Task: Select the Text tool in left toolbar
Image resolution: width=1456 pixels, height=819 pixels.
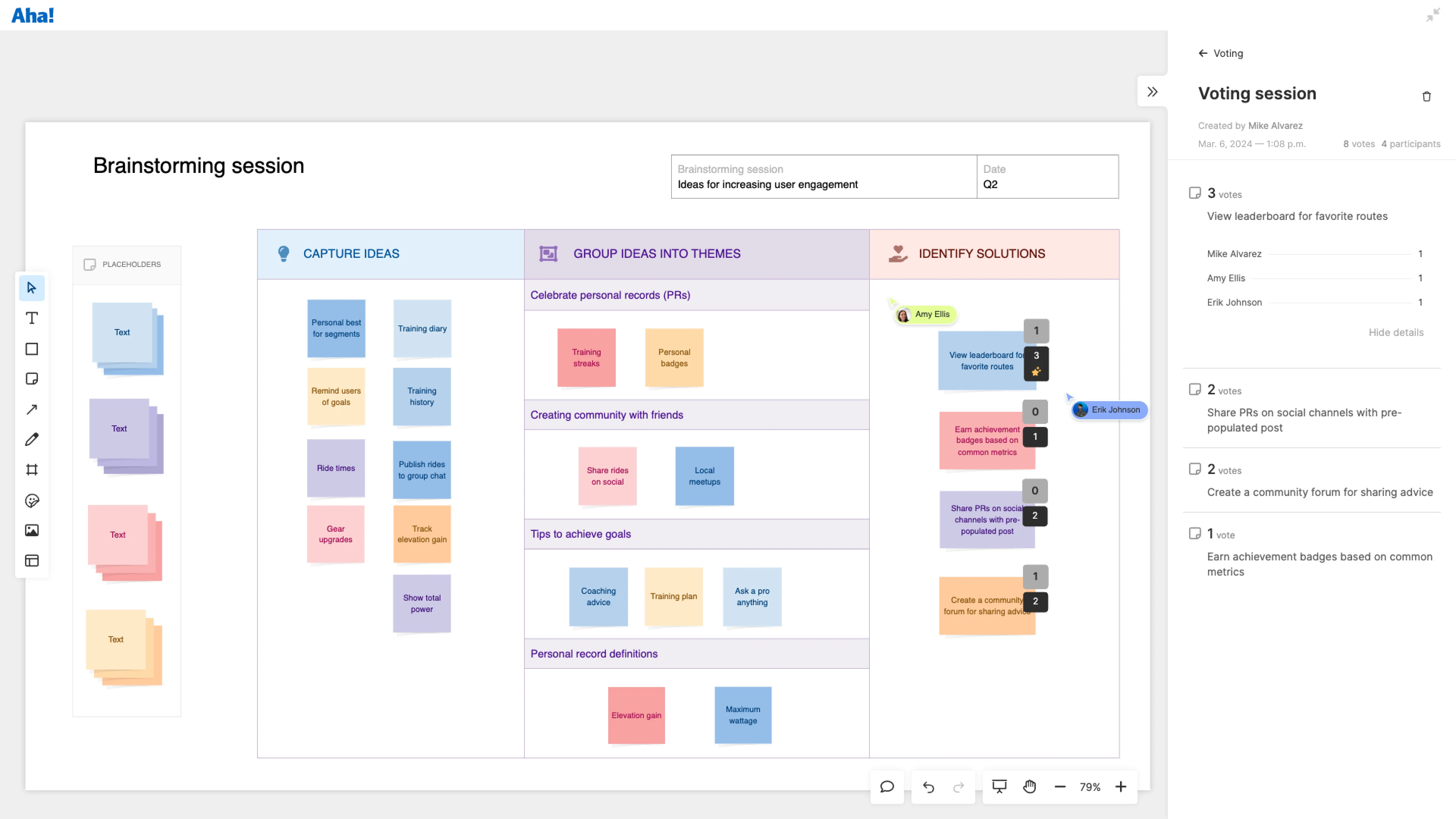Action: coord(31,318)
